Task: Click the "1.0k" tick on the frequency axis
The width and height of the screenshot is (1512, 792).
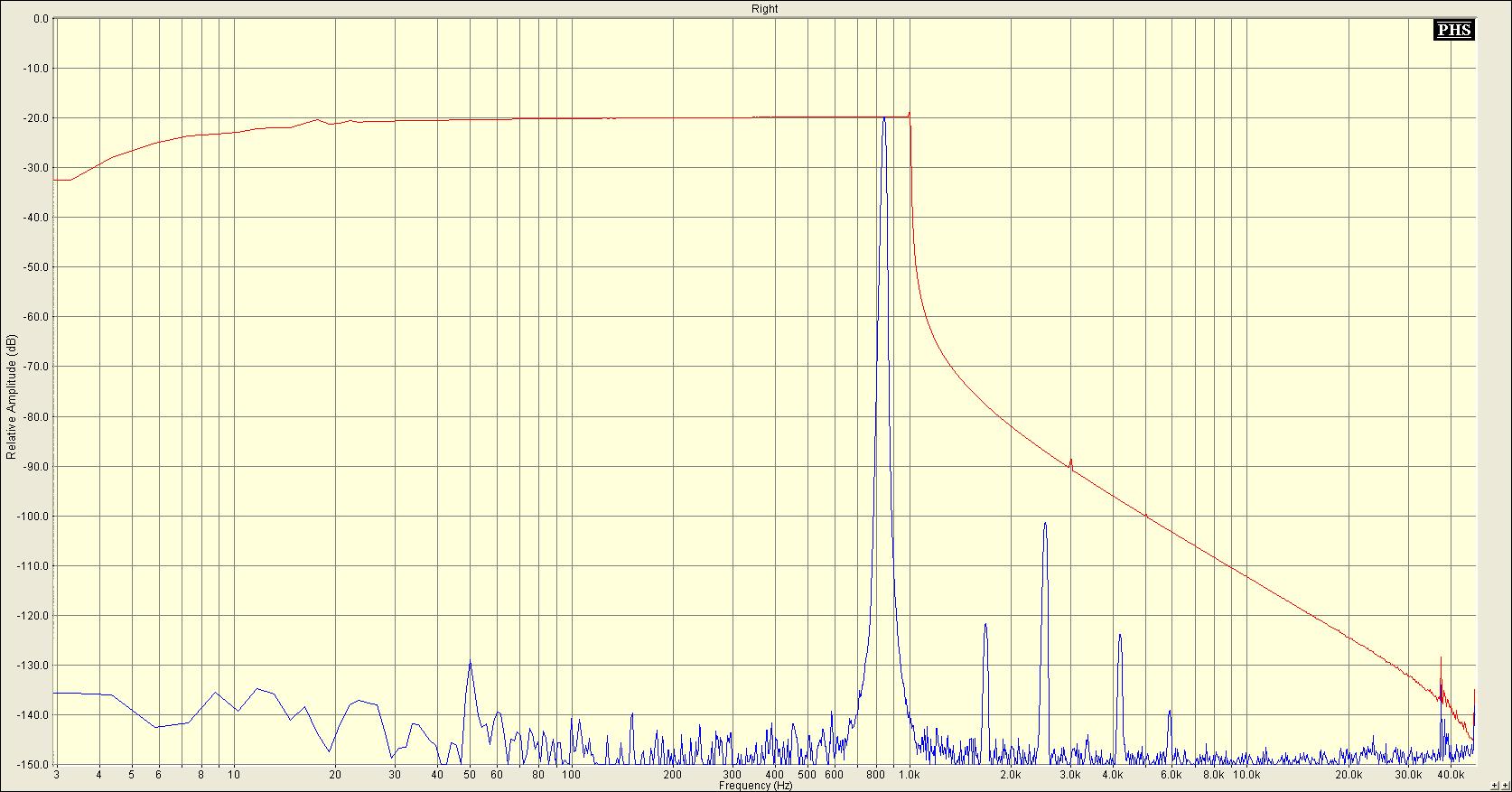Action: click(x=909, y=775)
